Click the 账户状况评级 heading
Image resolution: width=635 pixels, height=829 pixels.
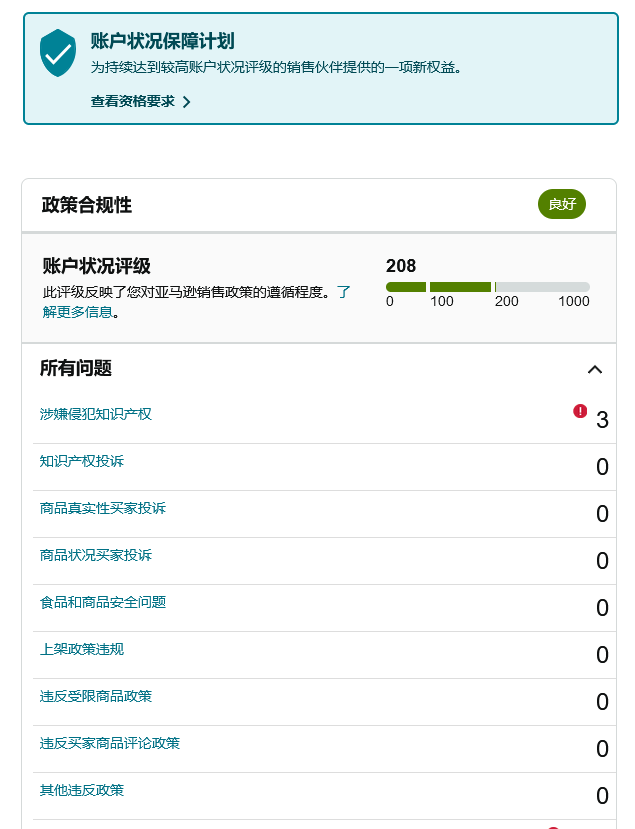[x=97, y=266]
